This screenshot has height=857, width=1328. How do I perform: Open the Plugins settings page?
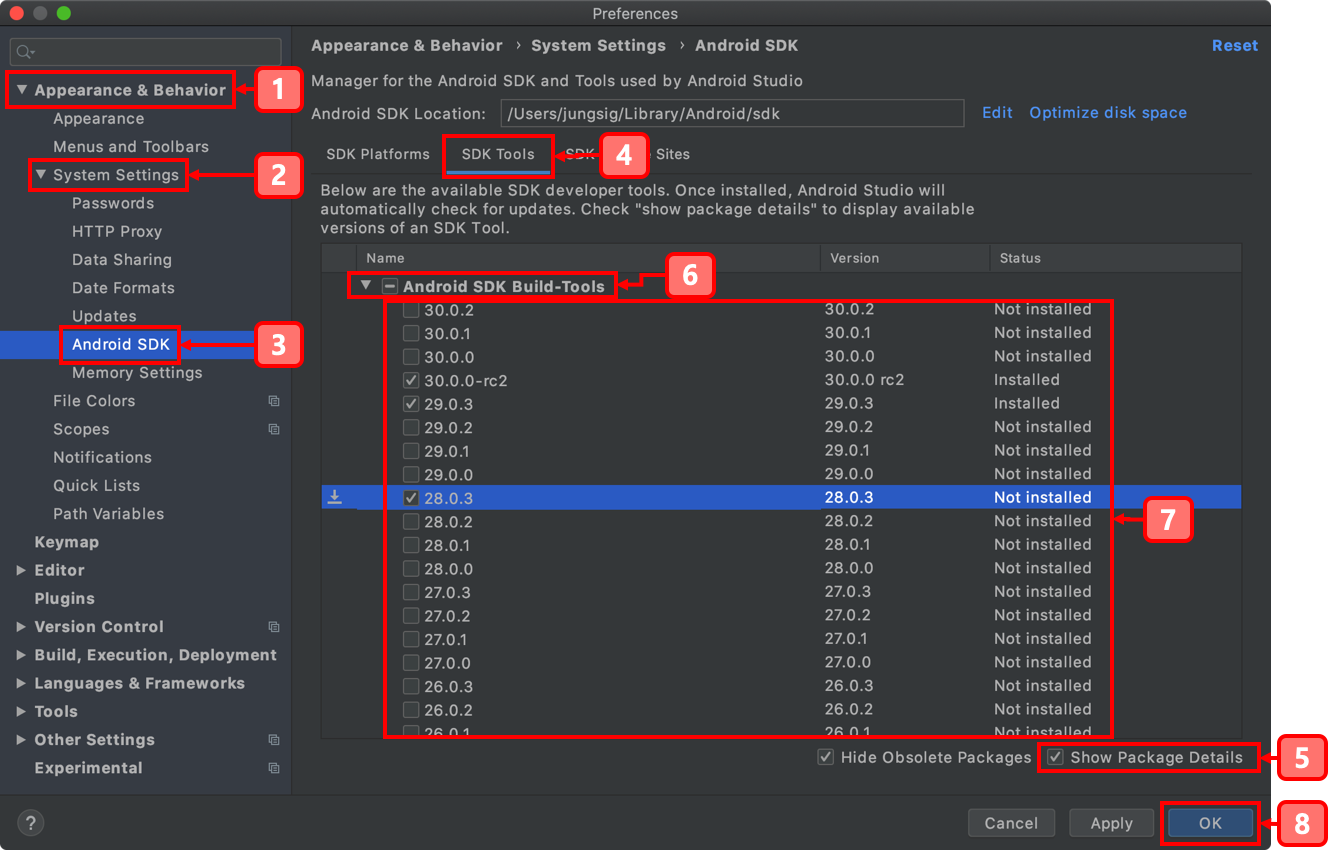coord(65,599)
